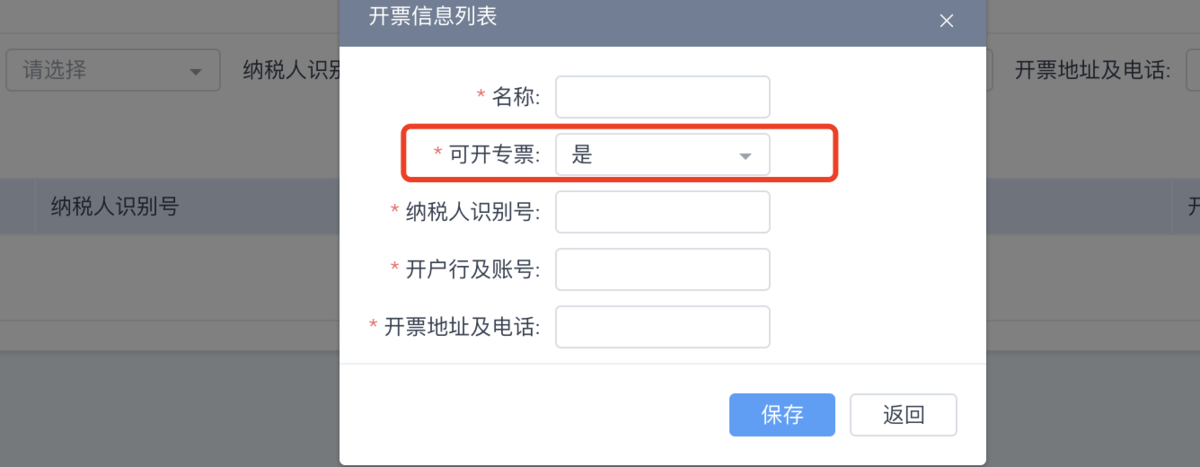Click the blue 保存 button

[x=782, y=415]
